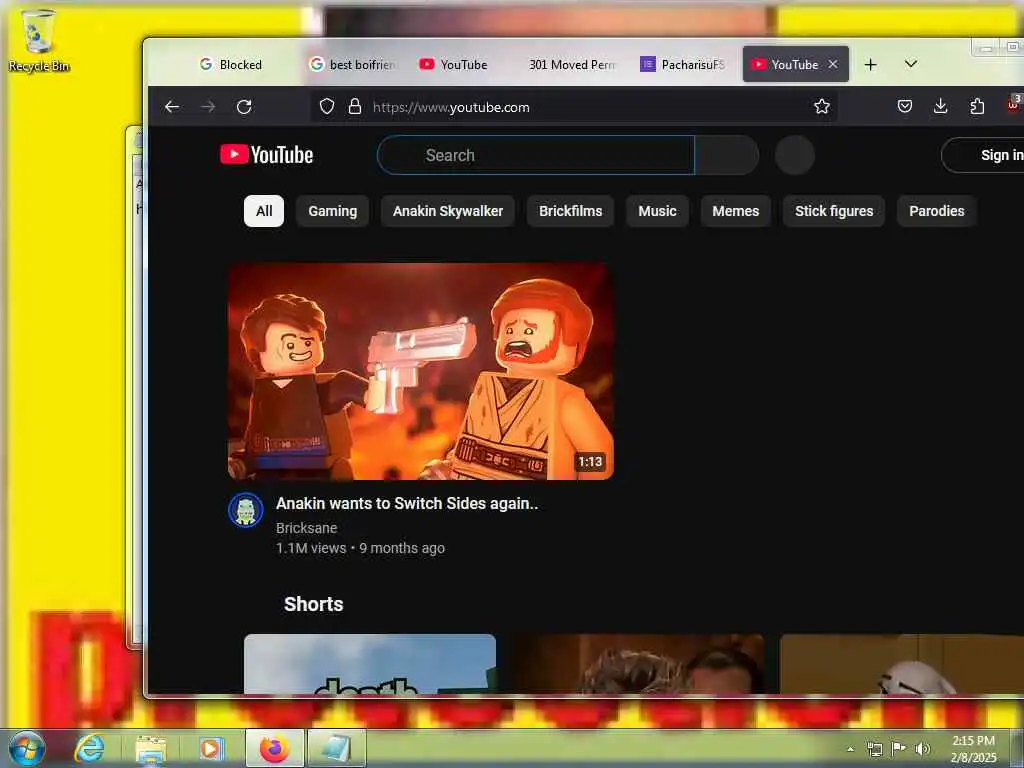Open the Pocket save icon

click(x=904, y=106)
